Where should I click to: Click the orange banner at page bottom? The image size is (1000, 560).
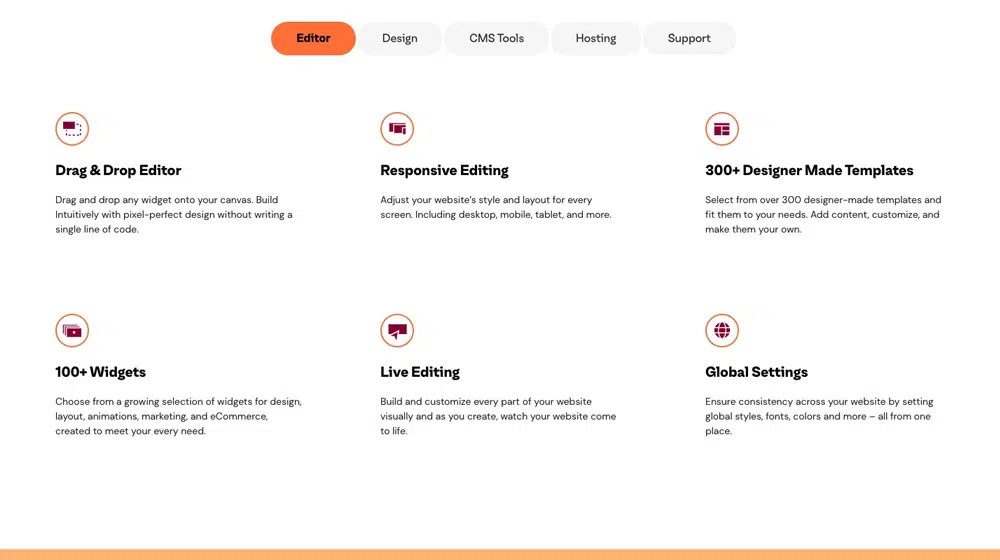tap(500, 554)
